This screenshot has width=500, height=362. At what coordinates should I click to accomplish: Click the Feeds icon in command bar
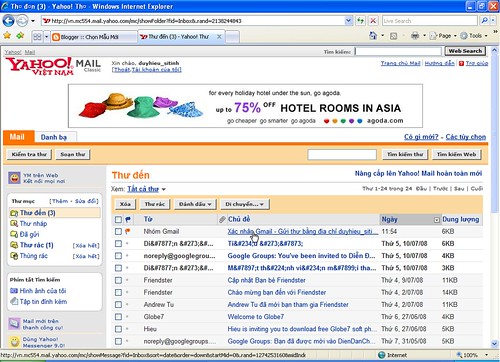pos(394,36)
